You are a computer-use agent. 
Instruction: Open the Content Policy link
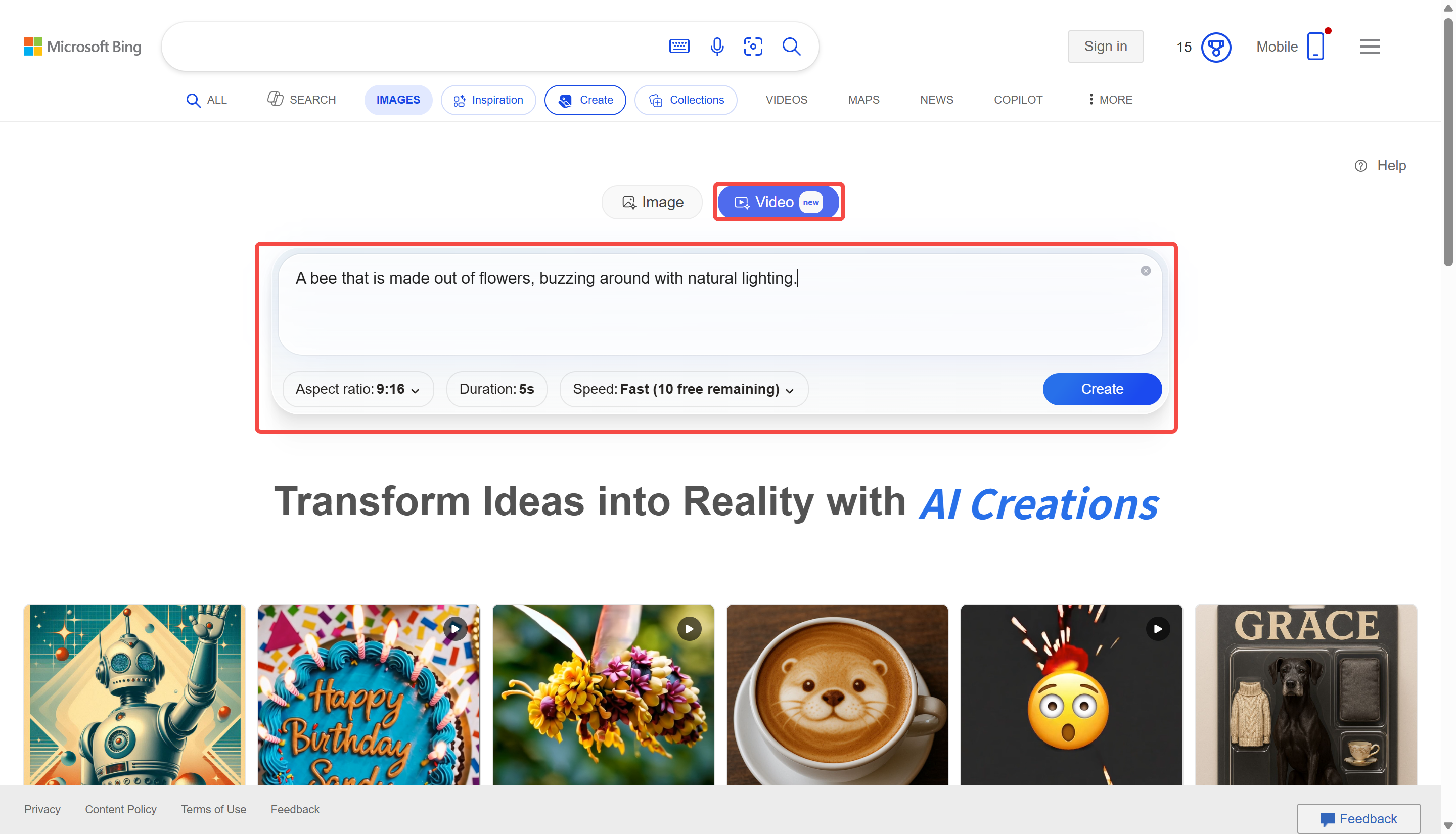pos(120,809)
